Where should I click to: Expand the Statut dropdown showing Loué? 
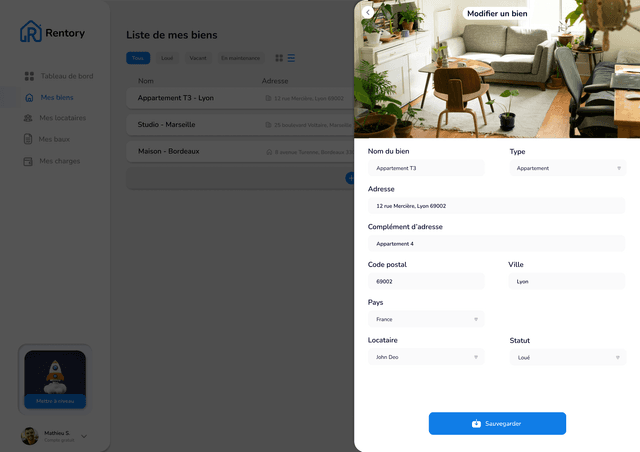pos(567,357)
